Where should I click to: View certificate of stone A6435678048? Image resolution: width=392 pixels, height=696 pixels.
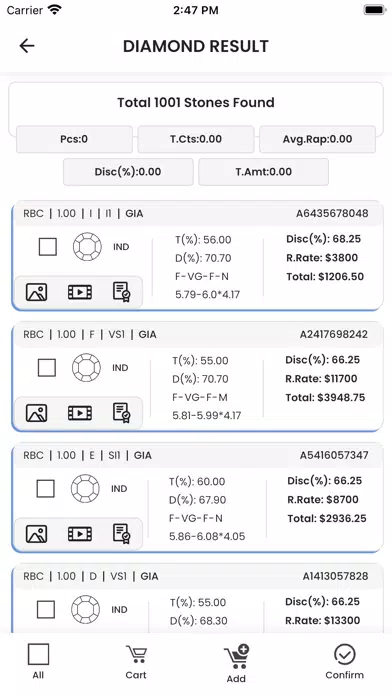(x=121, y=292)
